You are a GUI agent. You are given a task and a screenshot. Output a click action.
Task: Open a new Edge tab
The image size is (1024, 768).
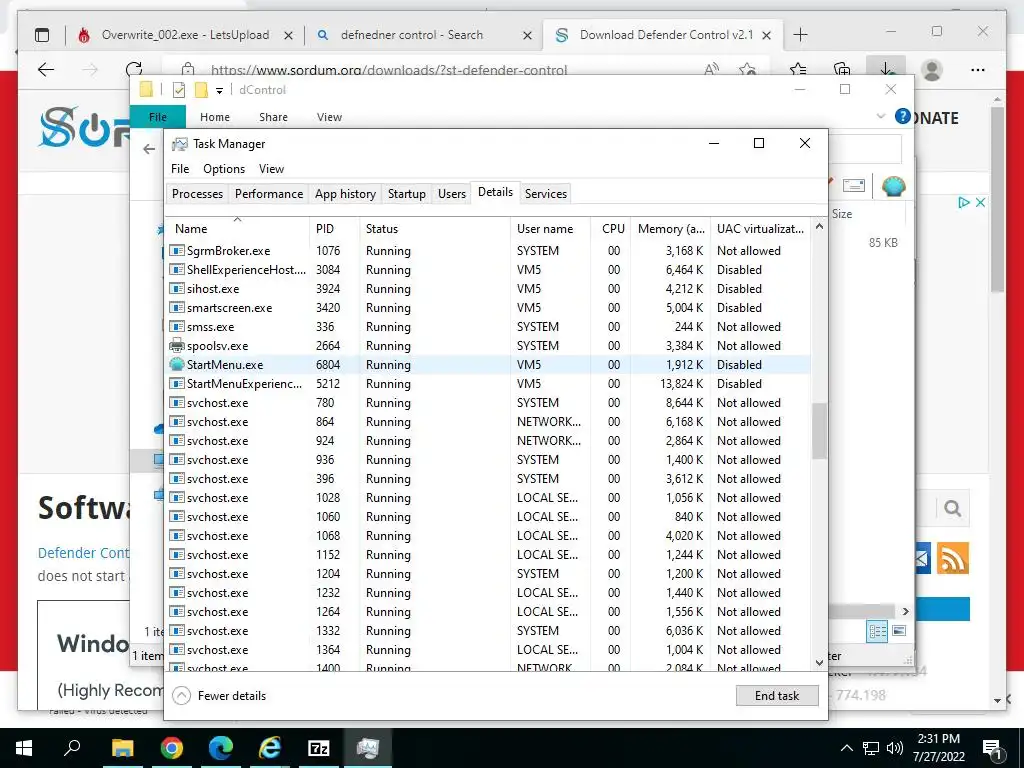point(800,35)
